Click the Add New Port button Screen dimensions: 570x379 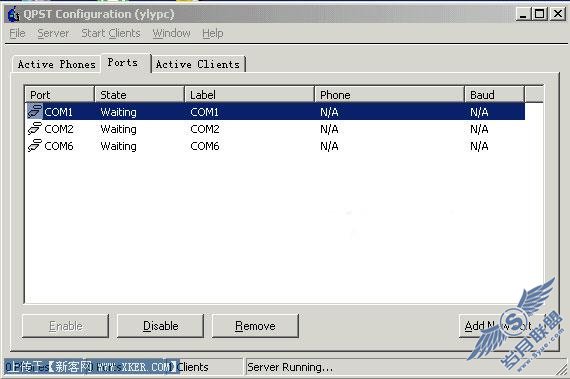point(502,326)
